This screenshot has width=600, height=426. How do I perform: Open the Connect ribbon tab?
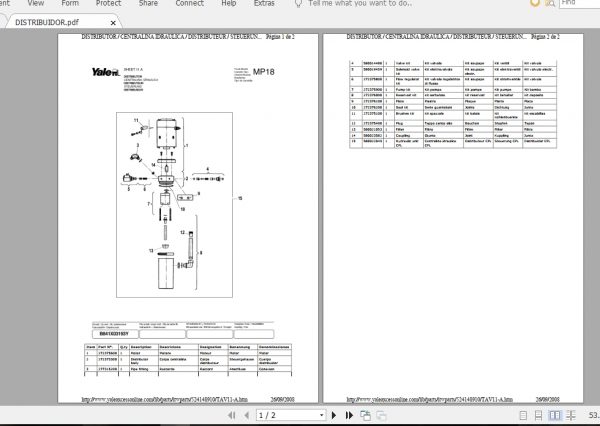coord(190,3)
